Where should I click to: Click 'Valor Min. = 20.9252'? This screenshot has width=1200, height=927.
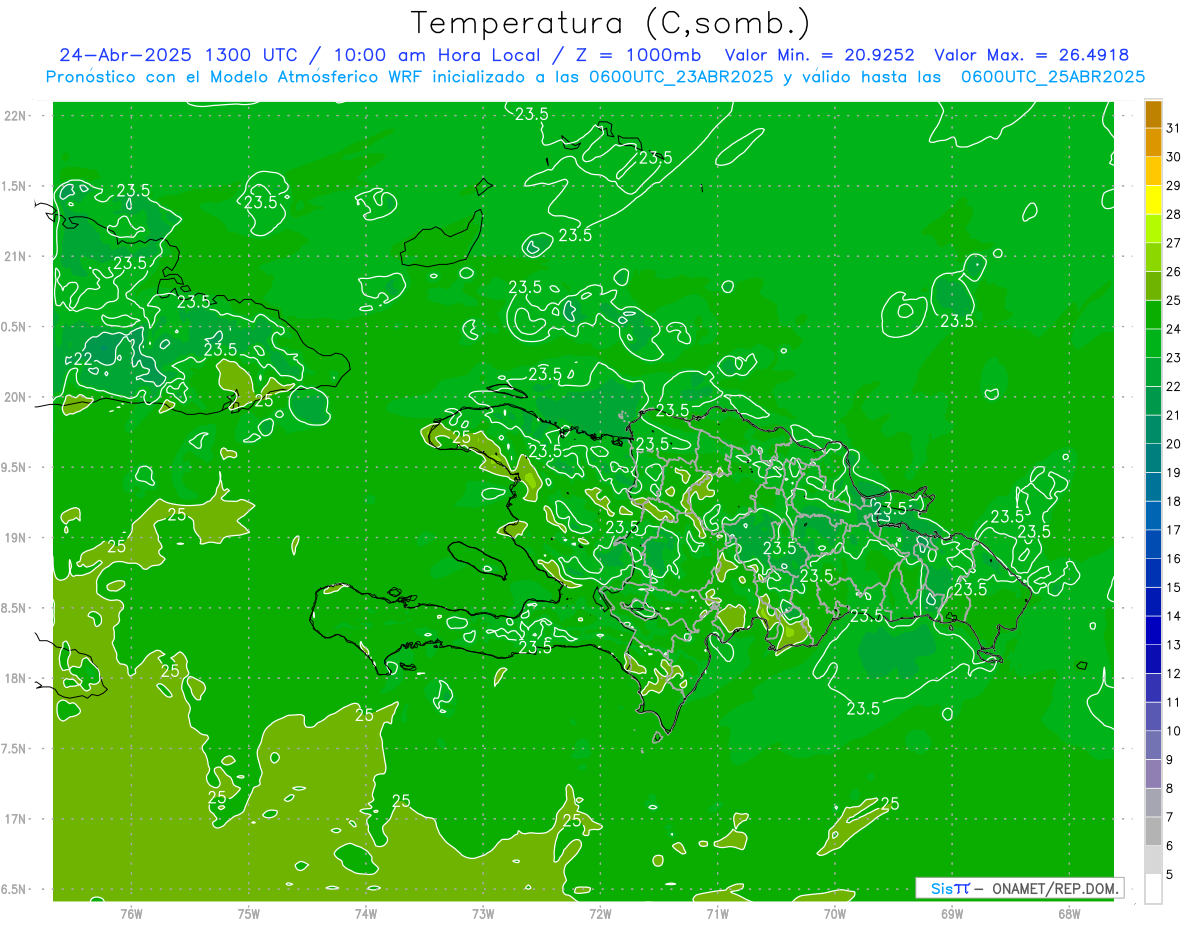click(x=819, y=55)
